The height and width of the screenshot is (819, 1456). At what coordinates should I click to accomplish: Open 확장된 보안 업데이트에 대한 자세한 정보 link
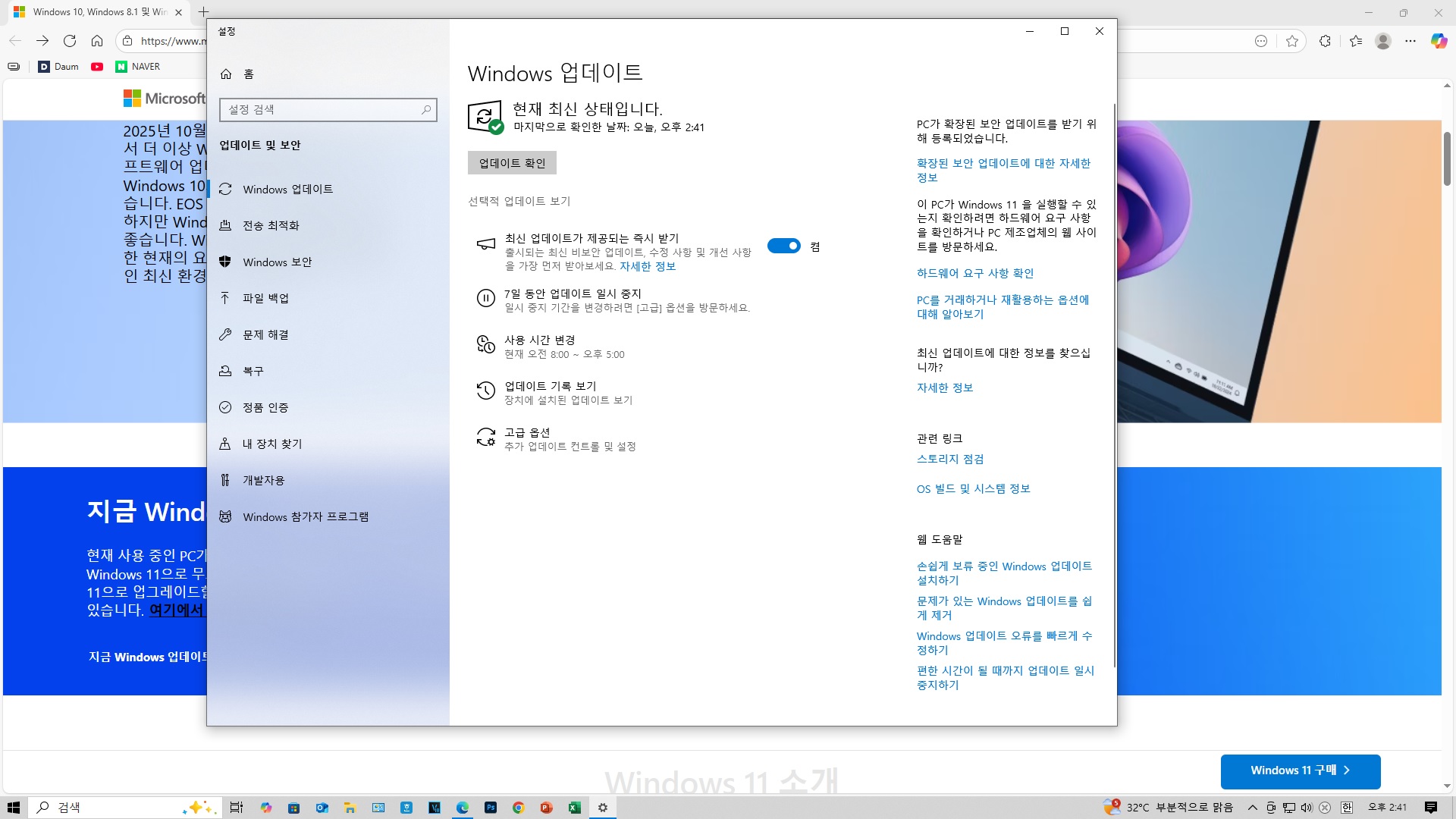1004,170
